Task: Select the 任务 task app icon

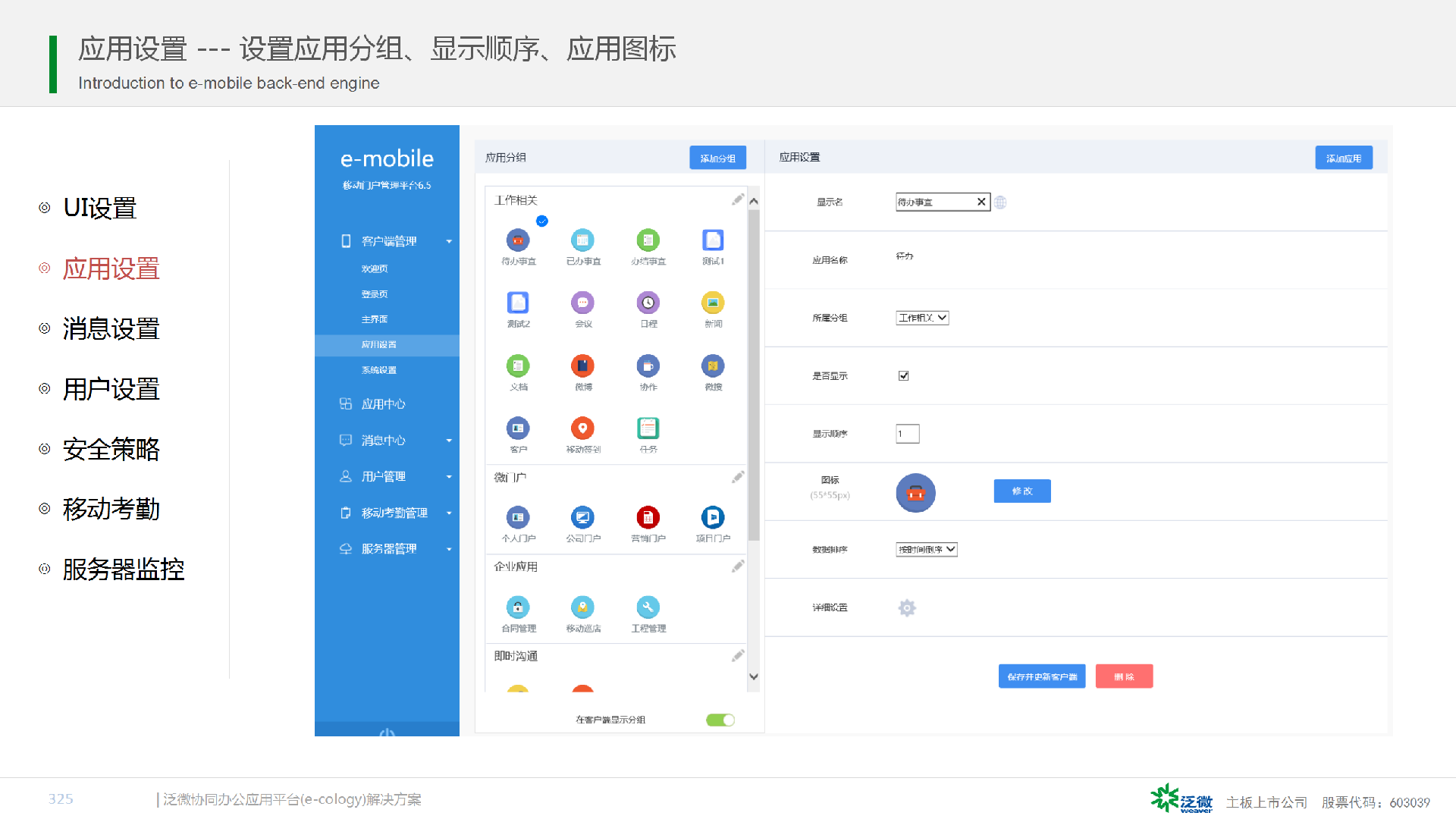Action: click(x=648, y=428)
